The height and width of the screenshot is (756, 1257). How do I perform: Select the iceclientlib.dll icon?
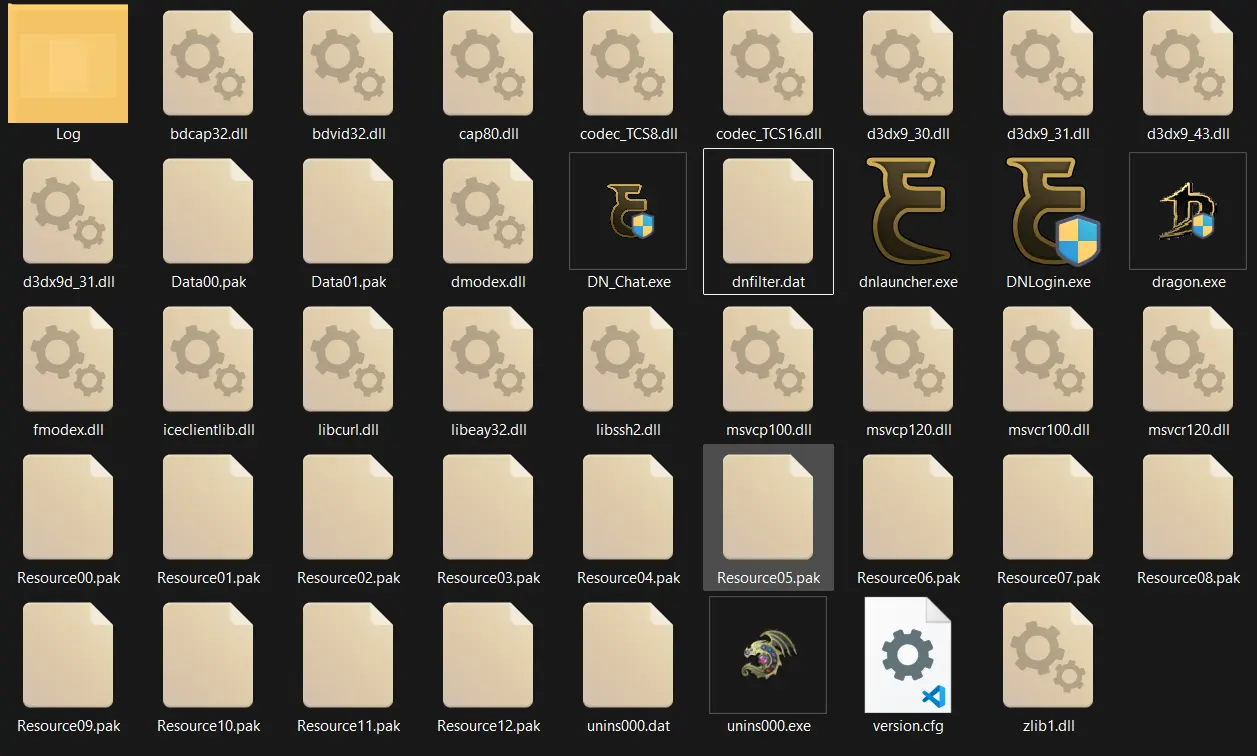(208, 360)
